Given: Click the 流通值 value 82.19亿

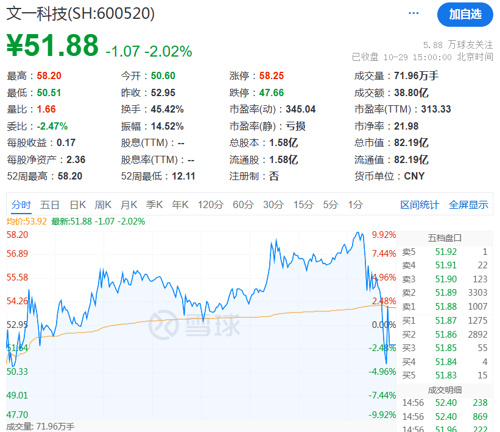Looking at the screenshot, I should pos(411,160).
